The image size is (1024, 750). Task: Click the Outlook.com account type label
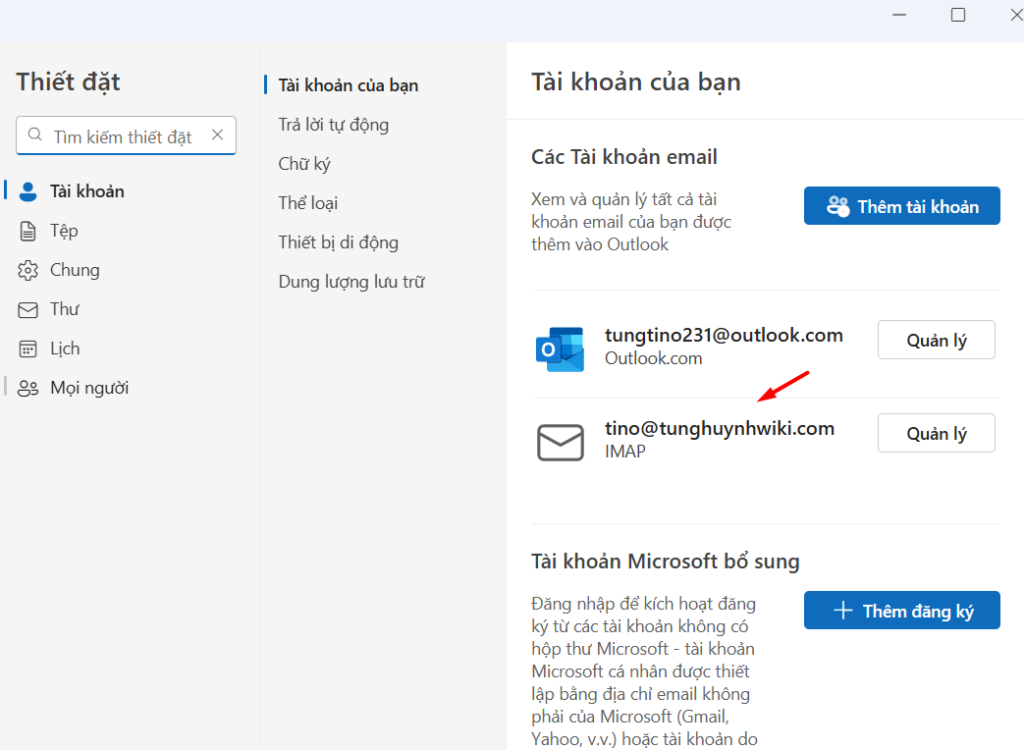point(653,359)
